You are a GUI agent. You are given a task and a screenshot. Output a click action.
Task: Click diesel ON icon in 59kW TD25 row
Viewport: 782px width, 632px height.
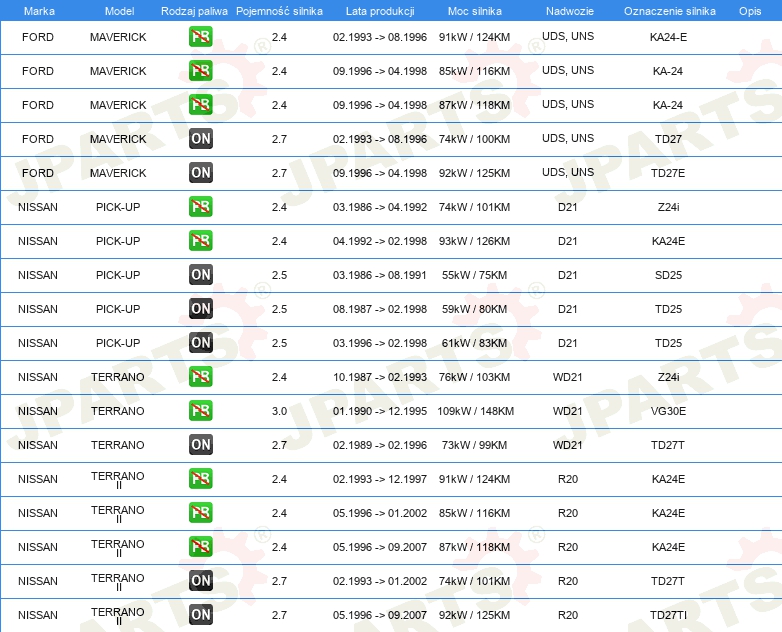tap(200, 308)
